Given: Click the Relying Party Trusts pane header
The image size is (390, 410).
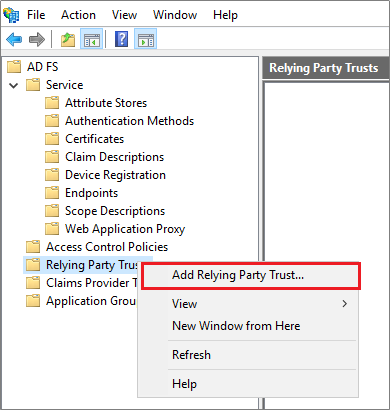Looking at the screenshot, I should 326,68.
